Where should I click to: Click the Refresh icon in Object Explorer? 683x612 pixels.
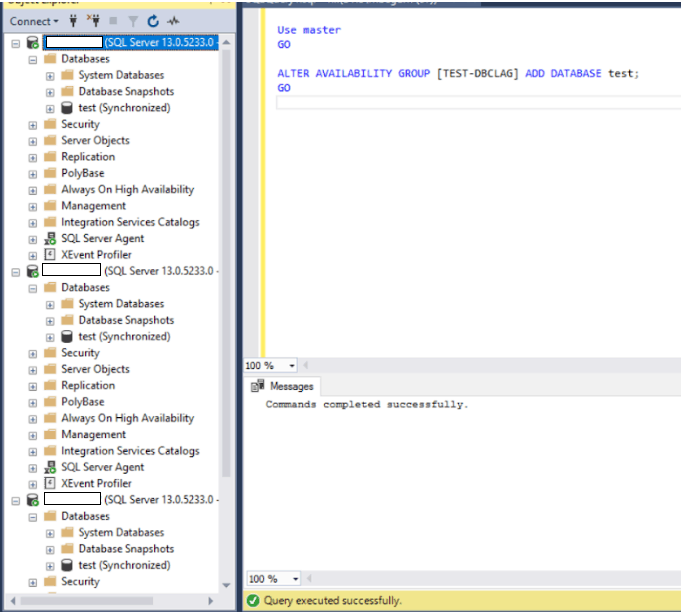point(153,21)
